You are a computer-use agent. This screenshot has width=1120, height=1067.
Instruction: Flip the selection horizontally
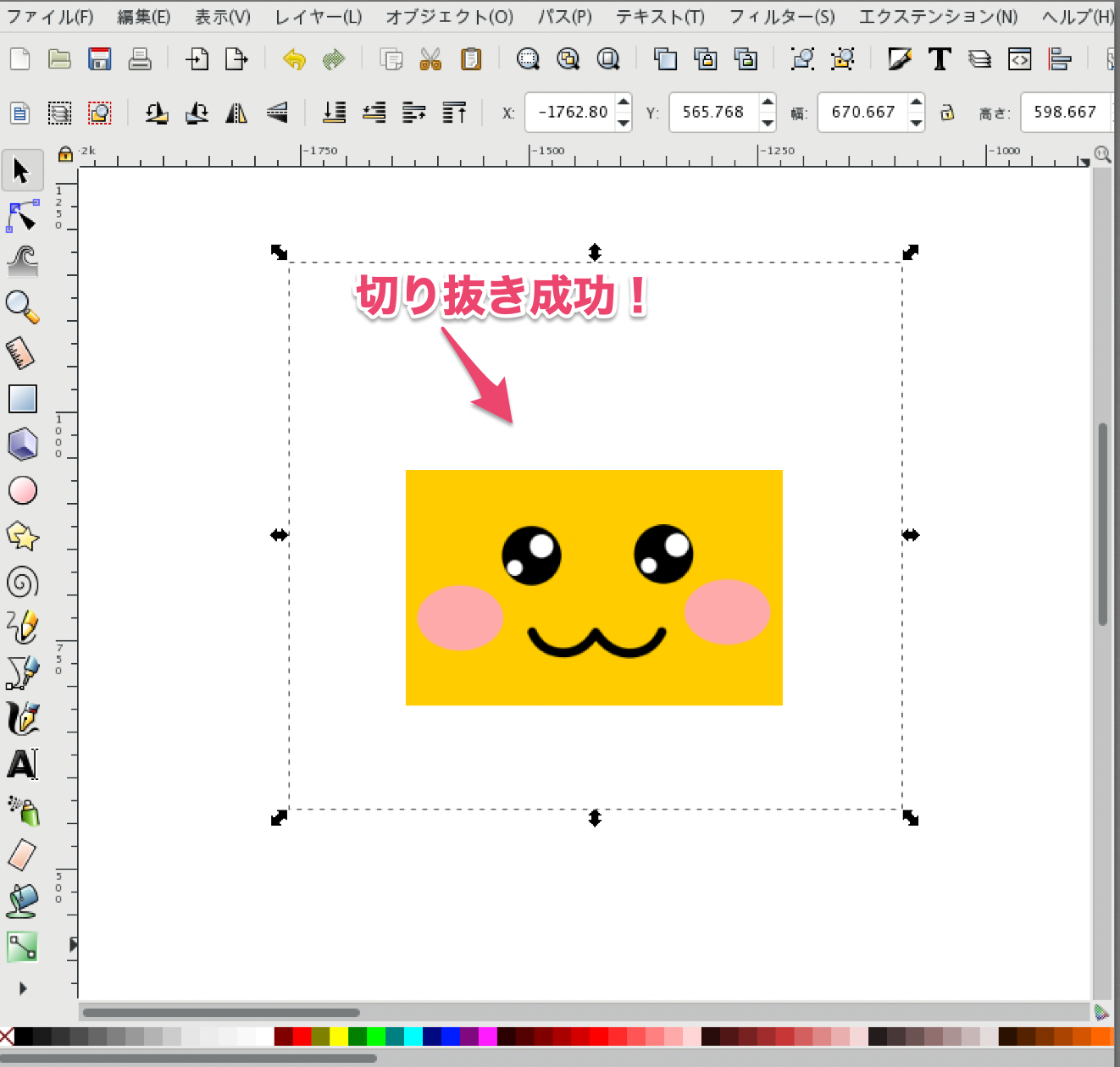(x=236, y=112)
